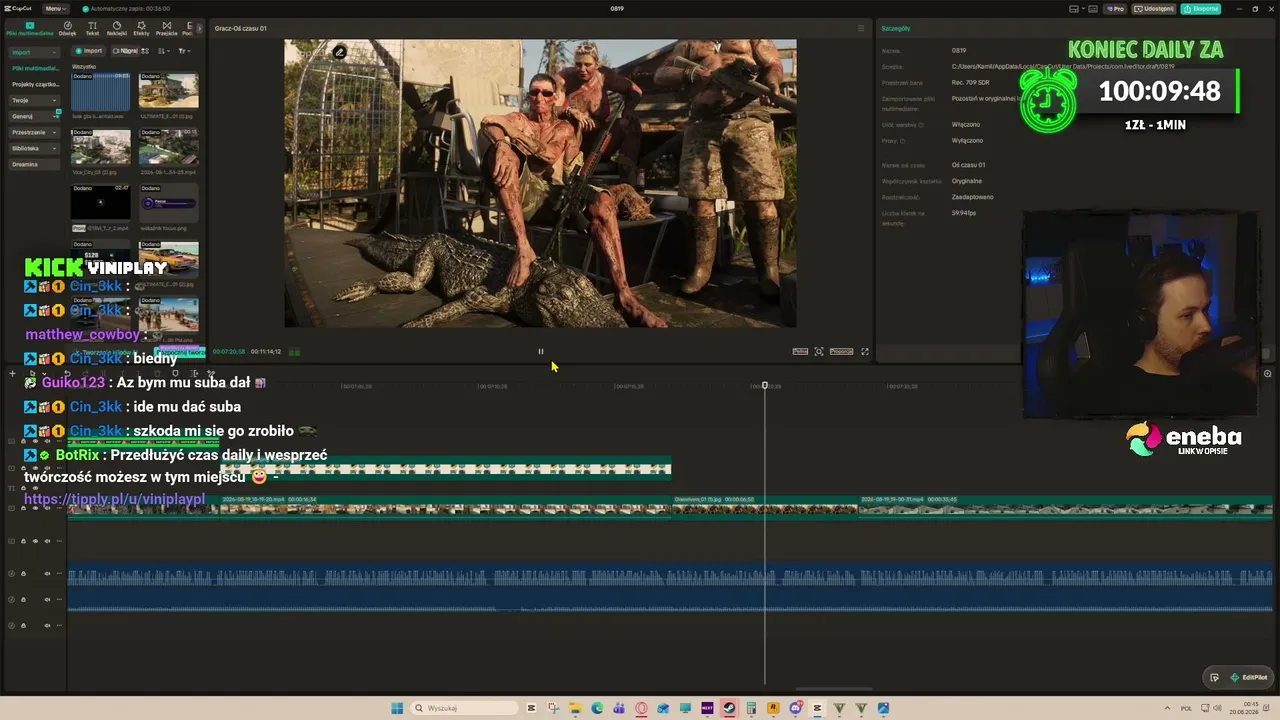1280x720 pixels.
Task: Click the preview zoom-to-fit icon
Action: coord(819,351)
